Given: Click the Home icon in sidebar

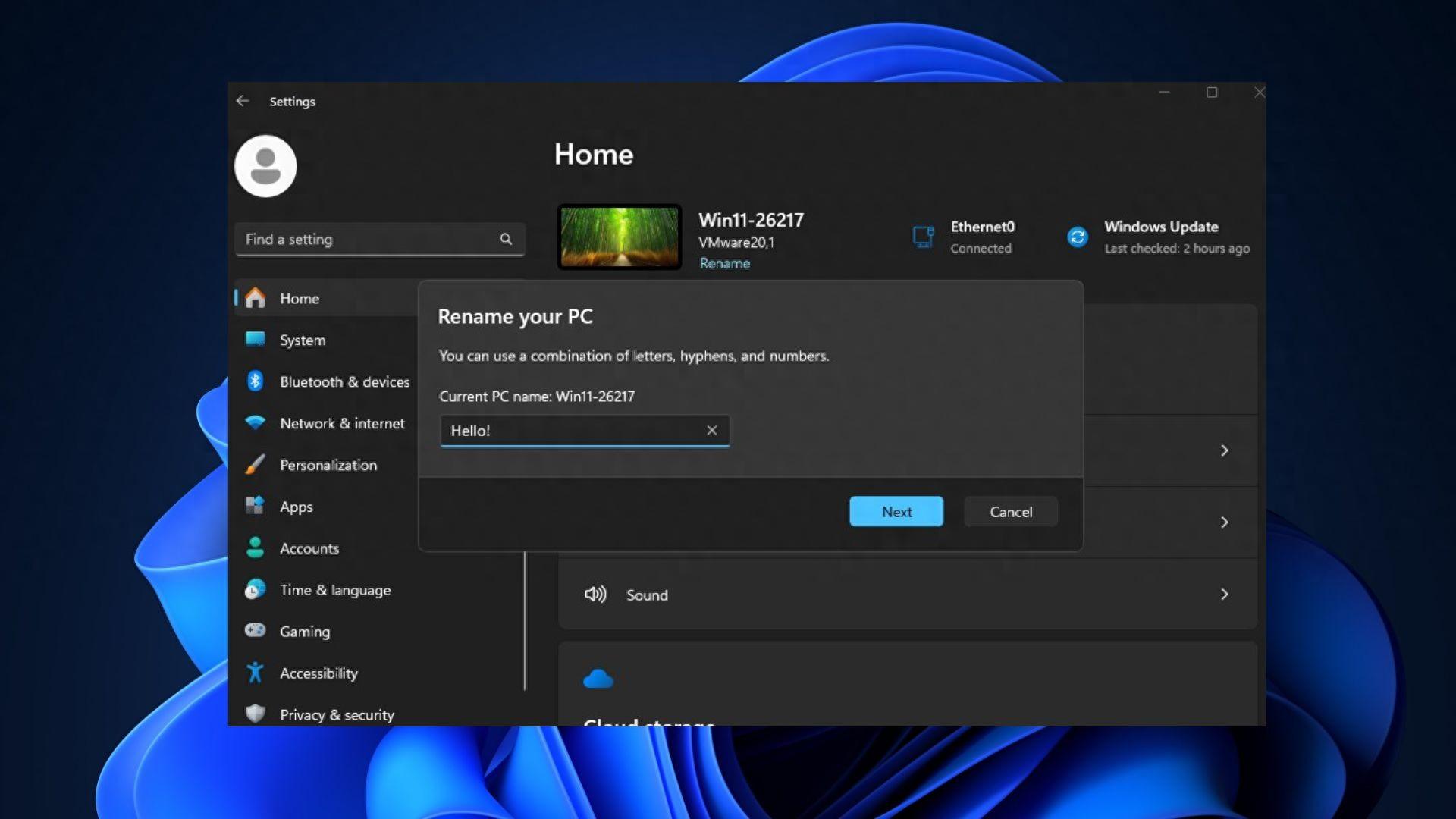Looking at the screenshot, I should pos(256,298).
